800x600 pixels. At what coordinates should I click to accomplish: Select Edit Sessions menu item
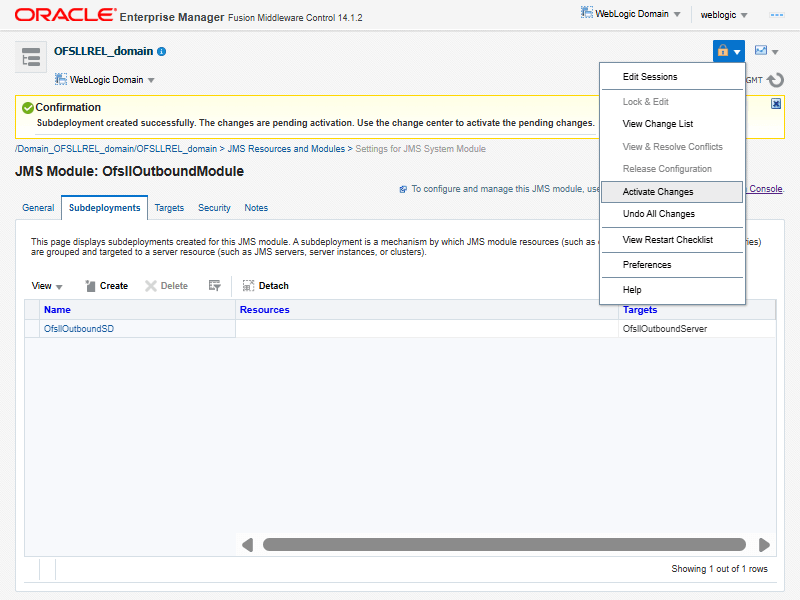pyautogui.click(x=672, y=77)
